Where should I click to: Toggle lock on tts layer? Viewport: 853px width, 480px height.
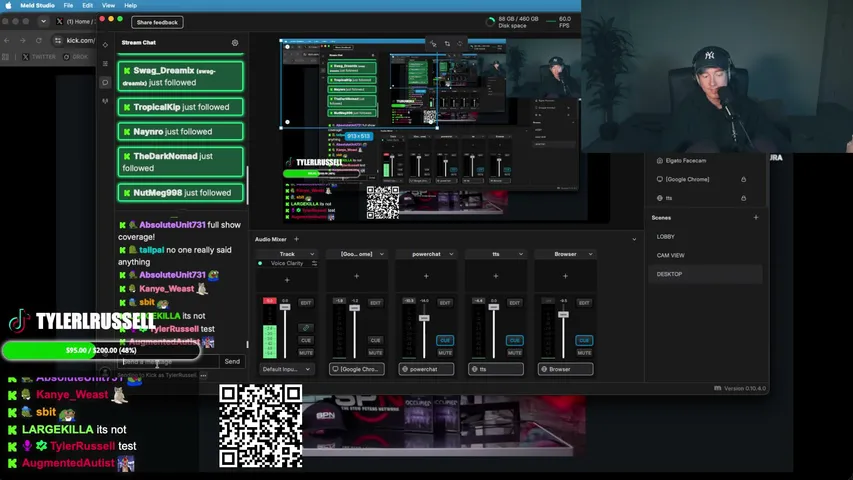pyautogui.click(x=743, y=198)
